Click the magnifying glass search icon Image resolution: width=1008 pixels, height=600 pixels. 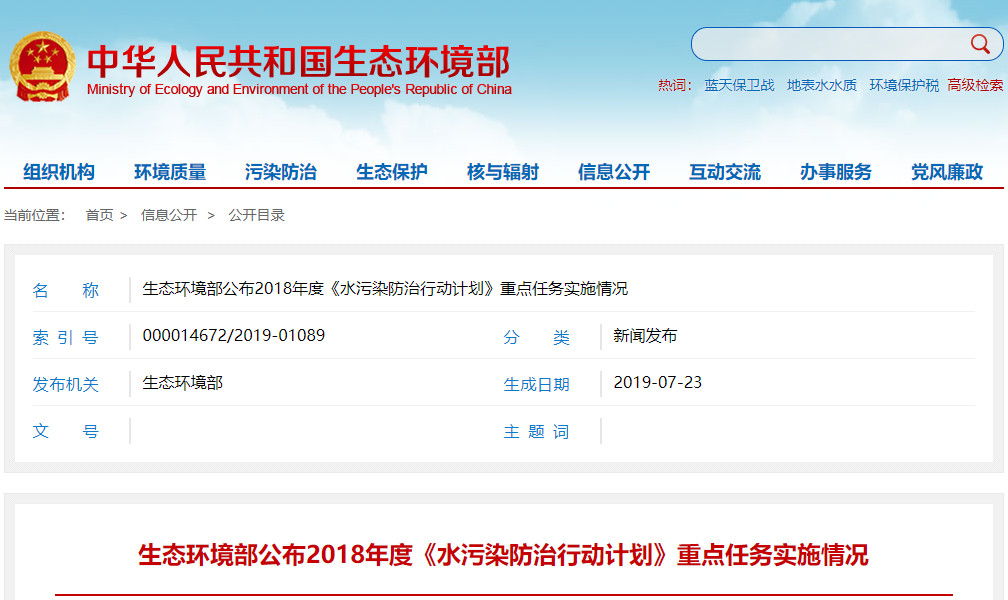click(x=980, y=44)
